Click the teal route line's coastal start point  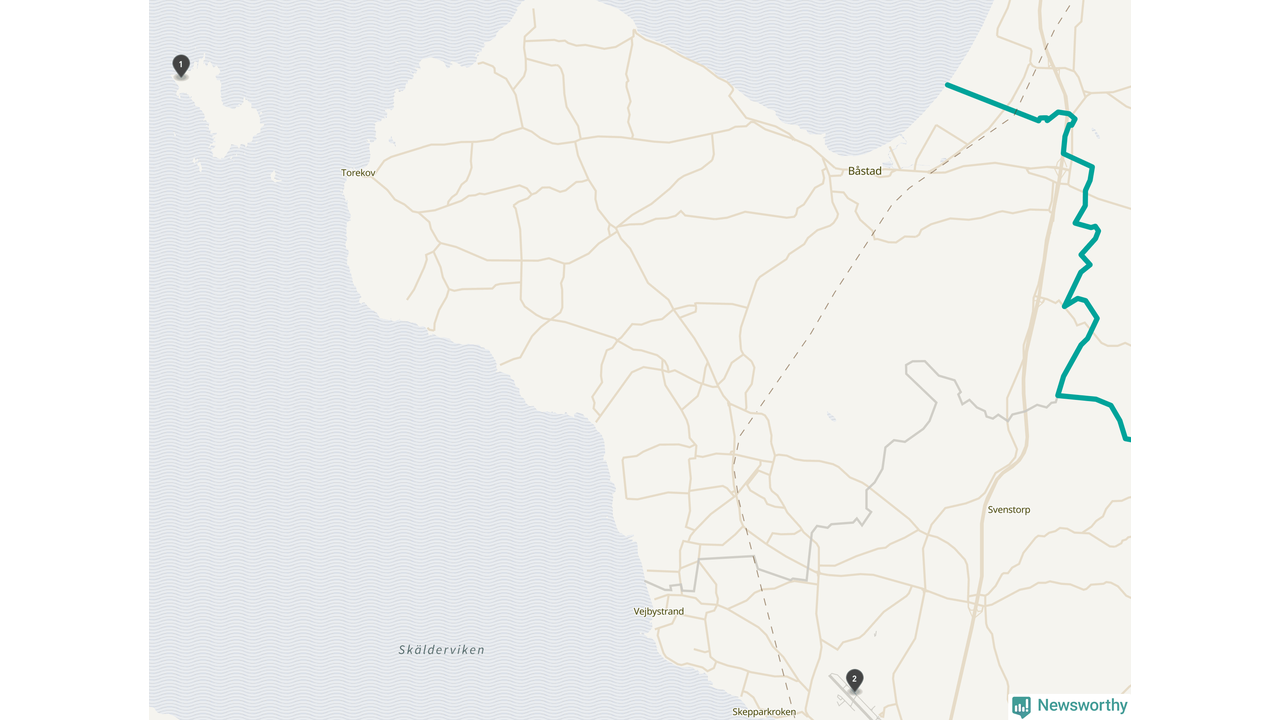point(947,85)
